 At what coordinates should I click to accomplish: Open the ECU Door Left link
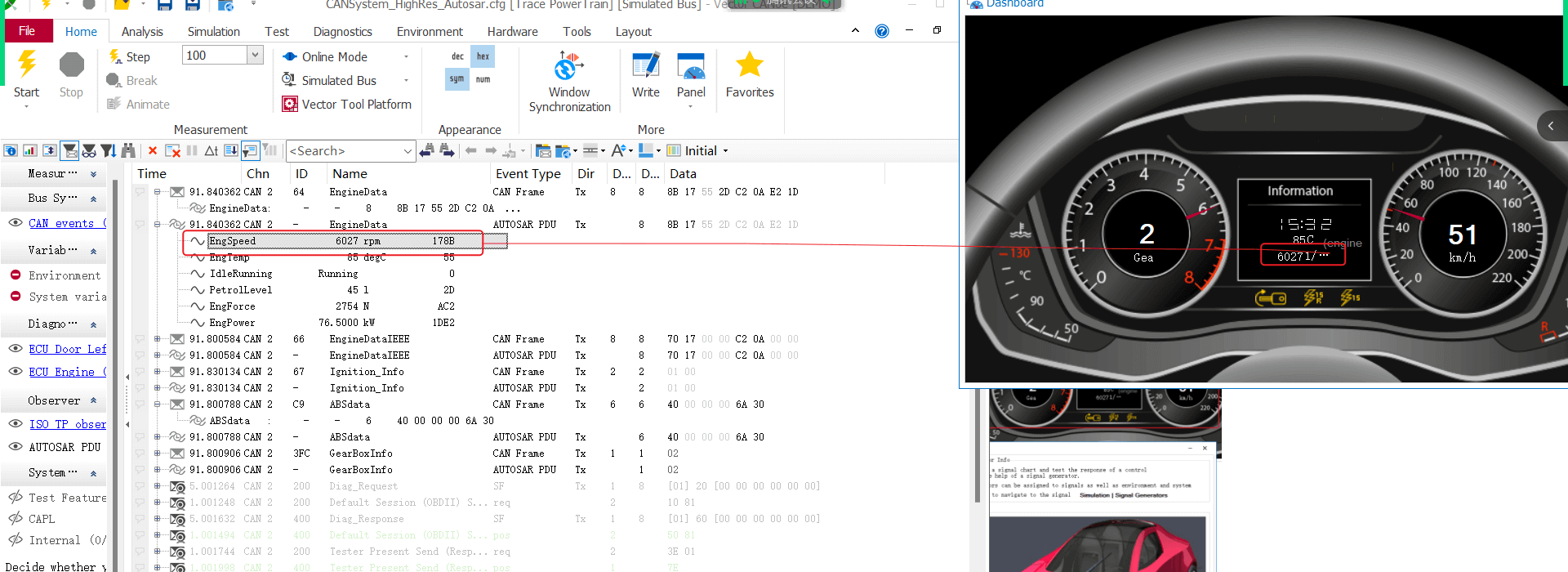(x=68, y=349)
